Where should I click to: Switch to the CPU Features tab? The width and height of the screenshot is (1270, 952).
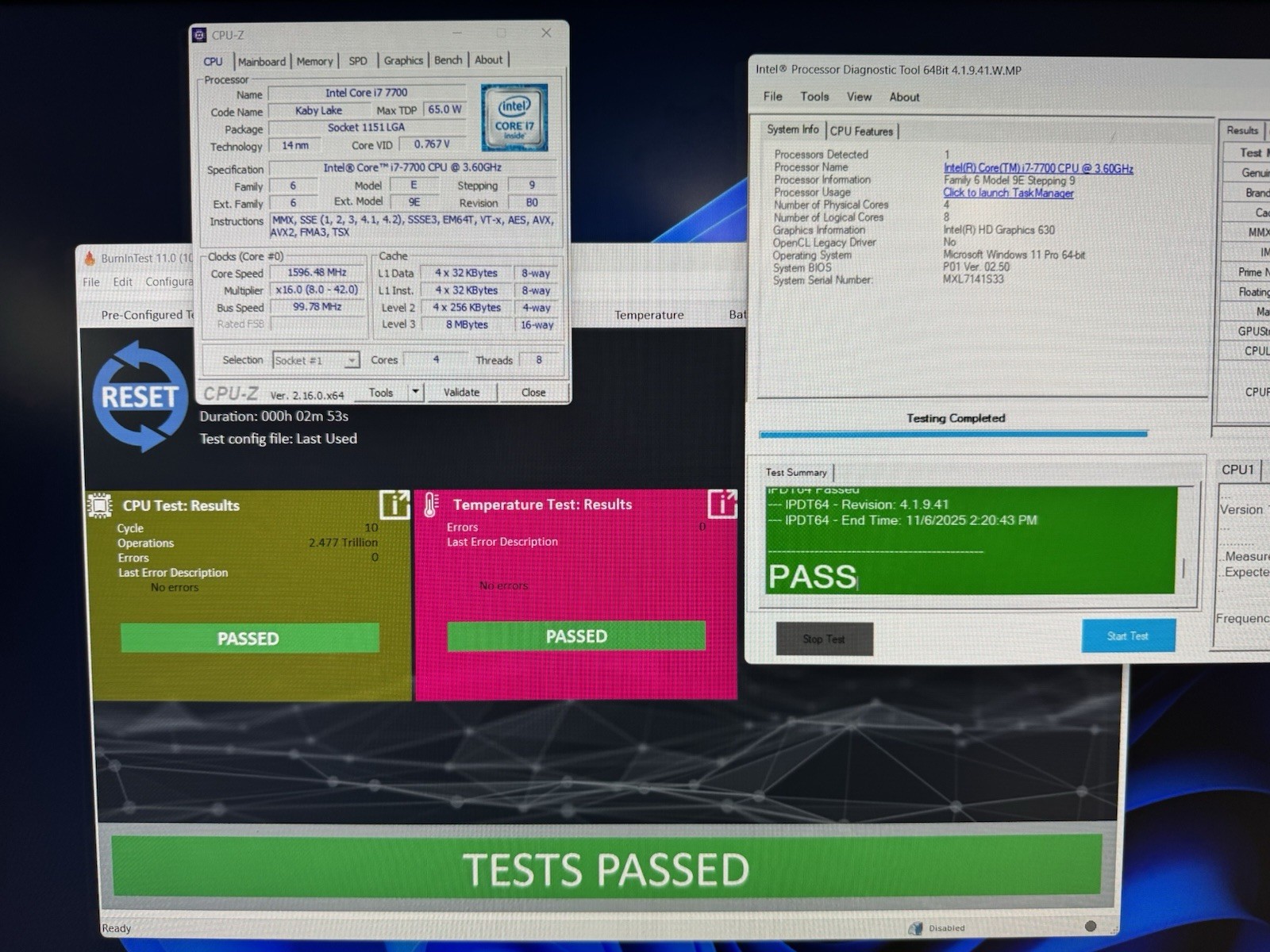click(x=861, y=131)
